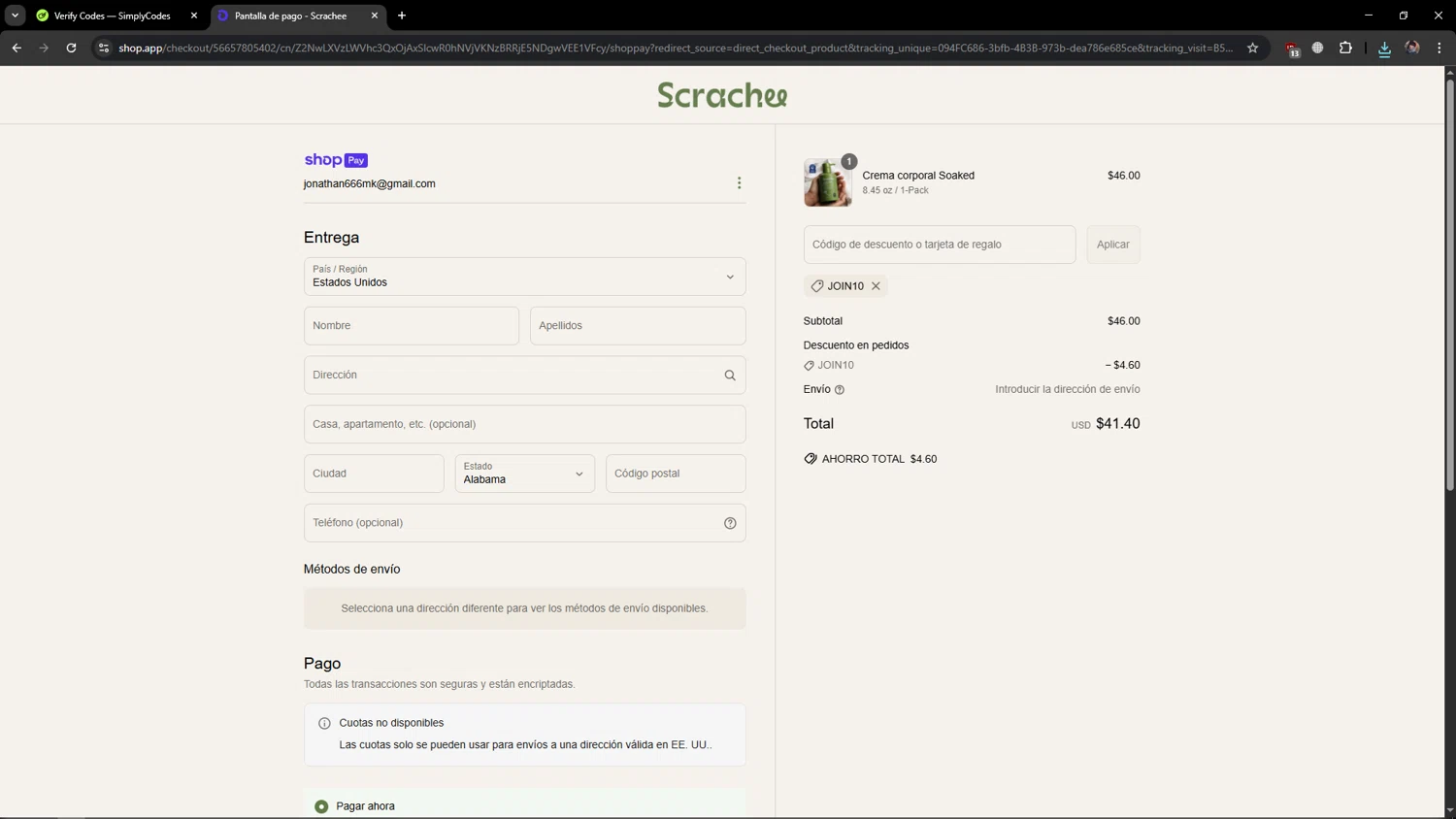Click the Introducir la dirección de envío text
The height and width of the screenshot is (819, 1456).
tap(1067, 389)
